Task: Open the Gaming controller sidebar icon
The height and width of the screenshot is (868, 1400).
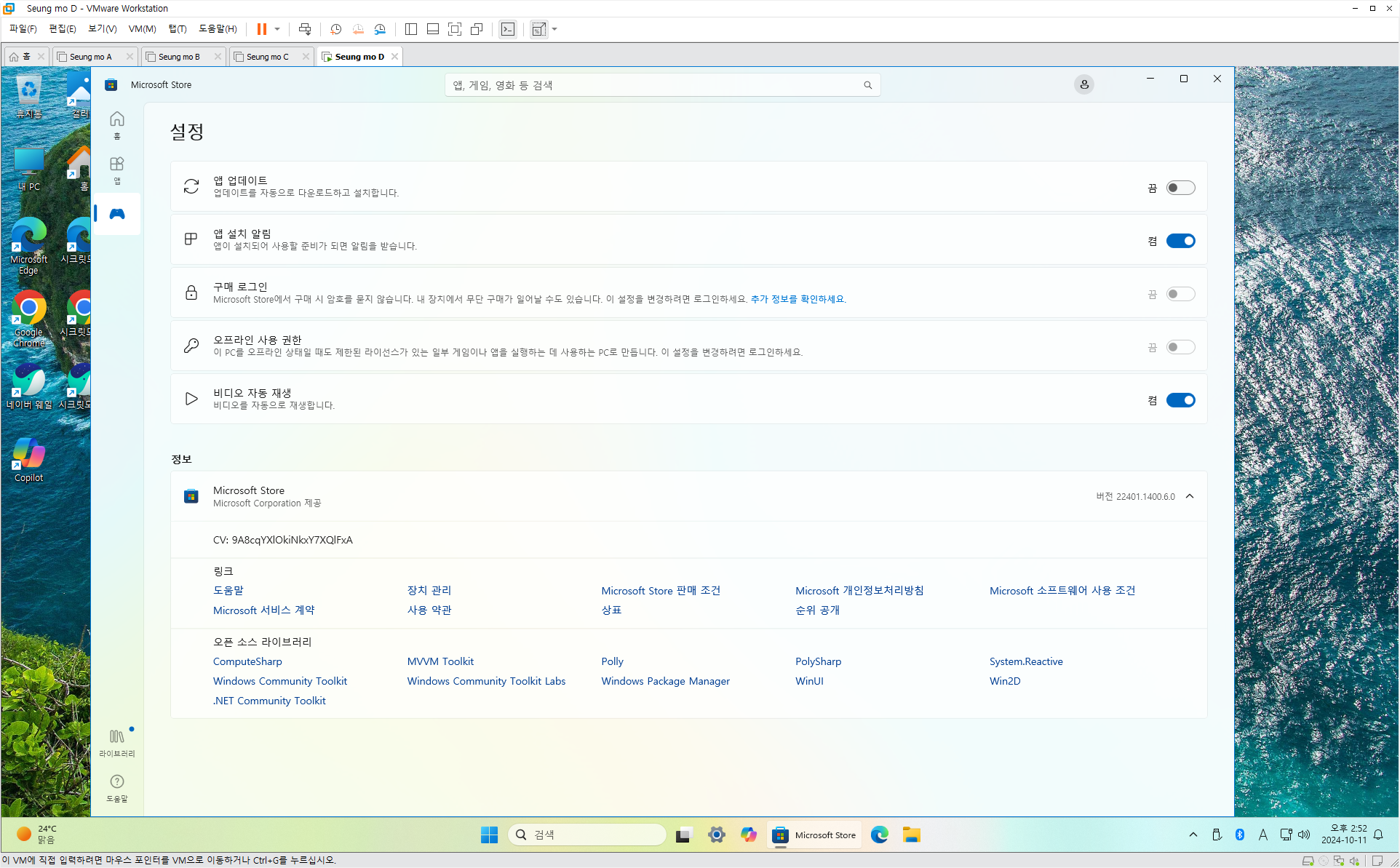Action: tap(116, 214)
